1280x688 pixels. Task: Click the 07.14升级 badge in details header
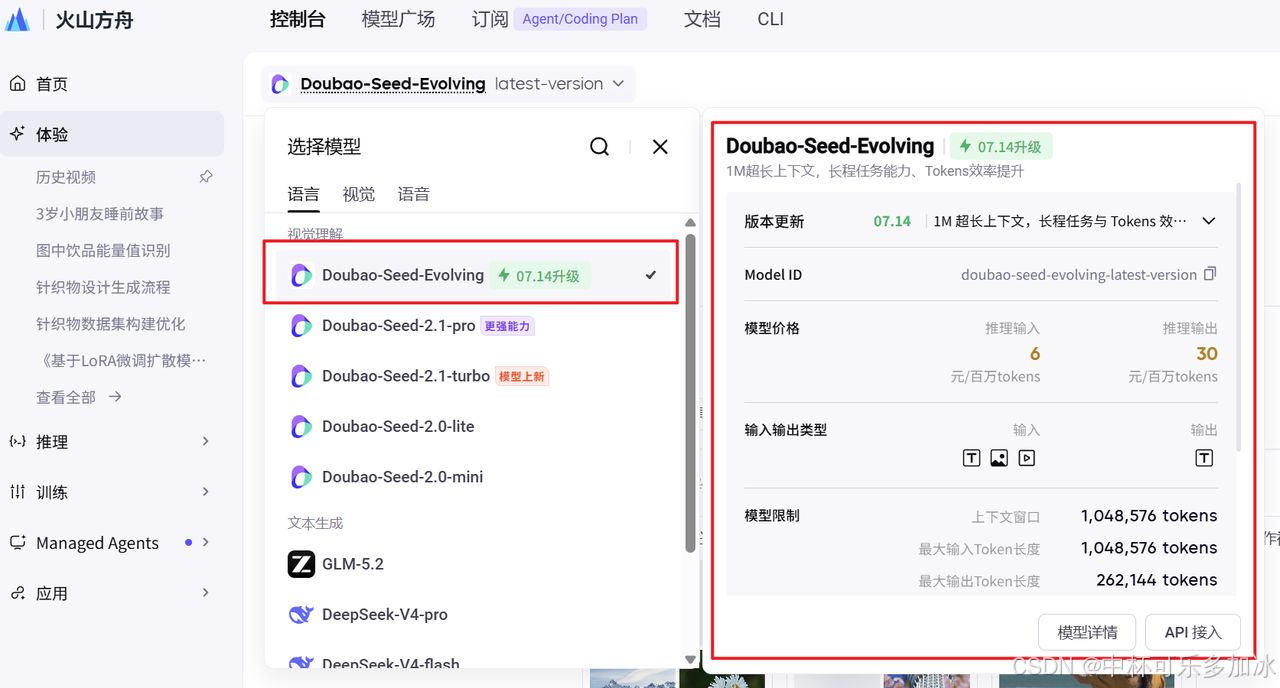(x=1001, y=147)
